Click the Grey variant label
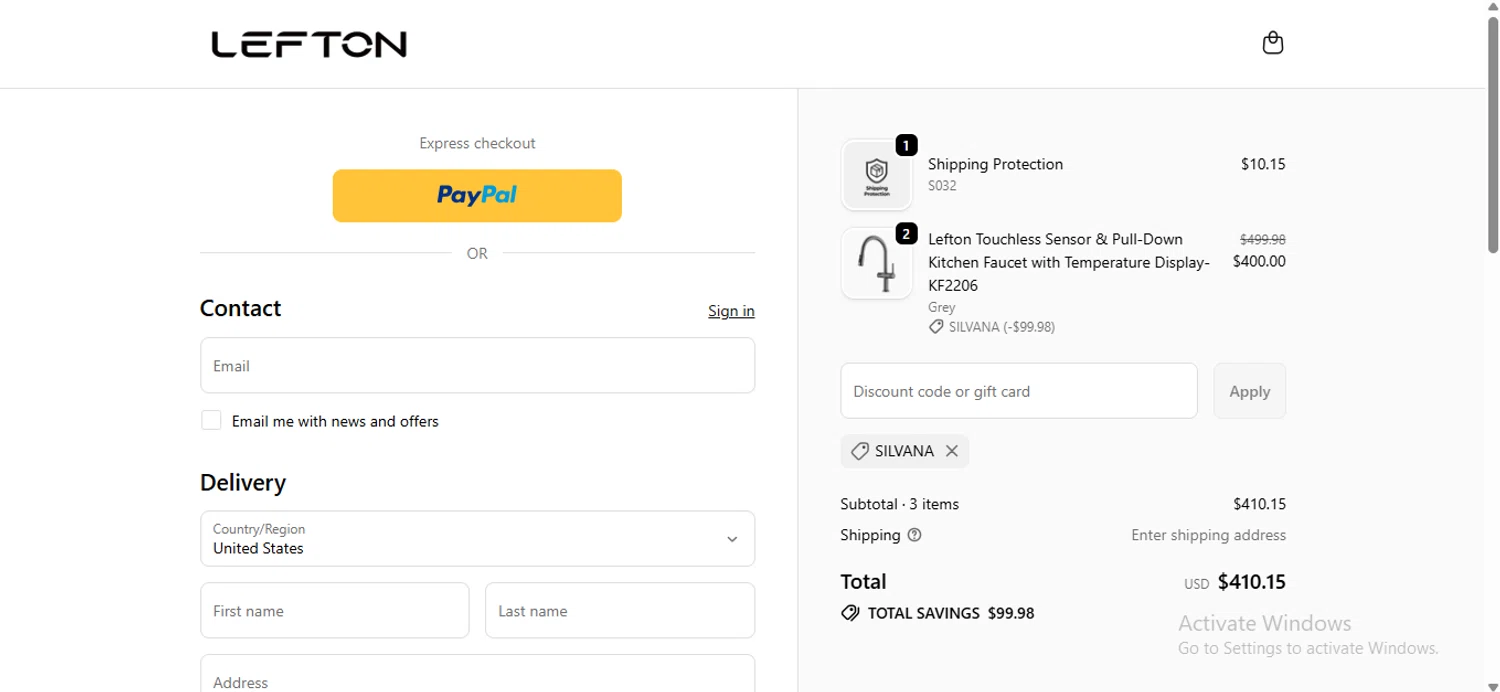 pos(941,307)
